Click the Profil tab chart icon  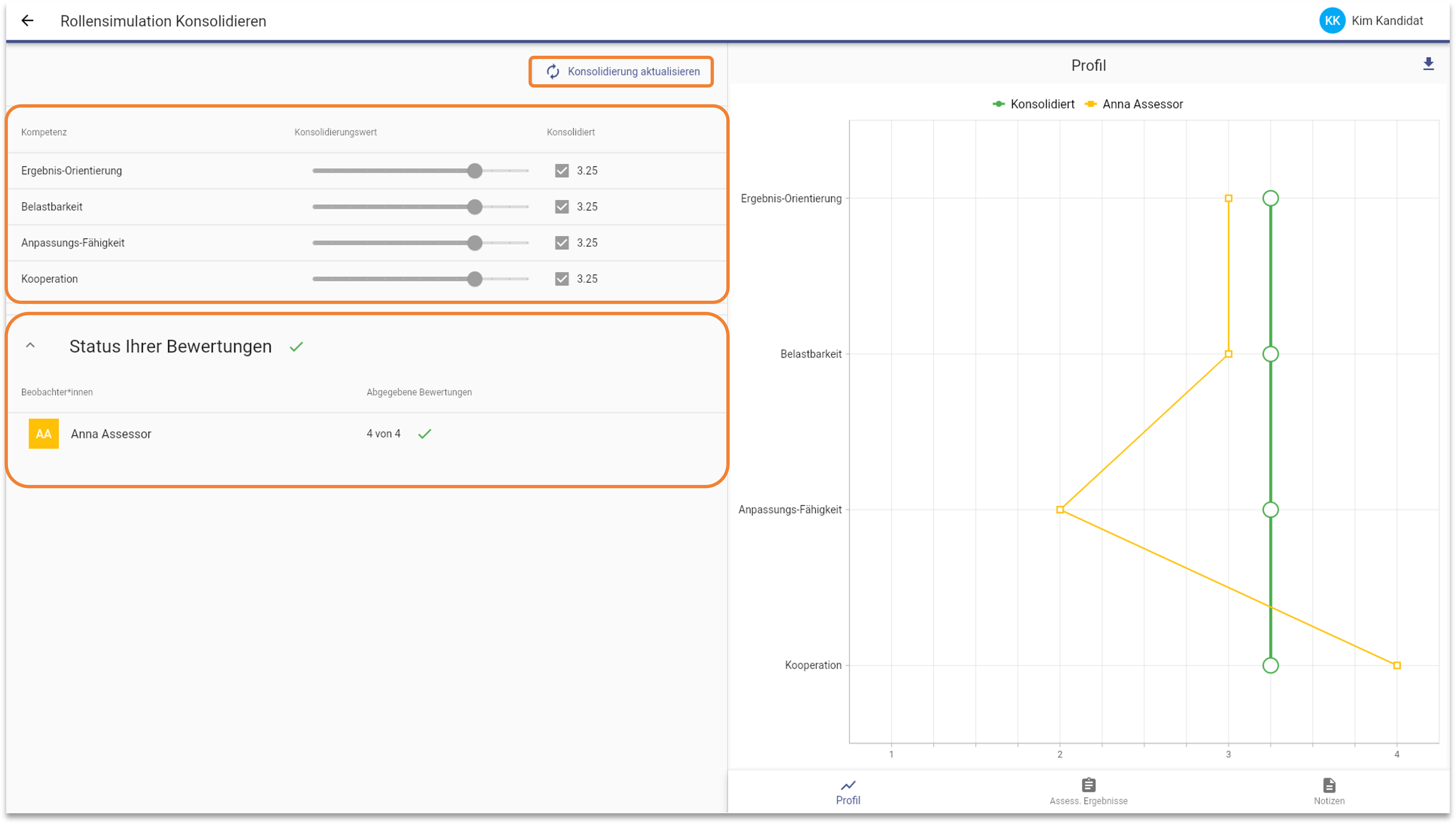click(x=847, y=785)
